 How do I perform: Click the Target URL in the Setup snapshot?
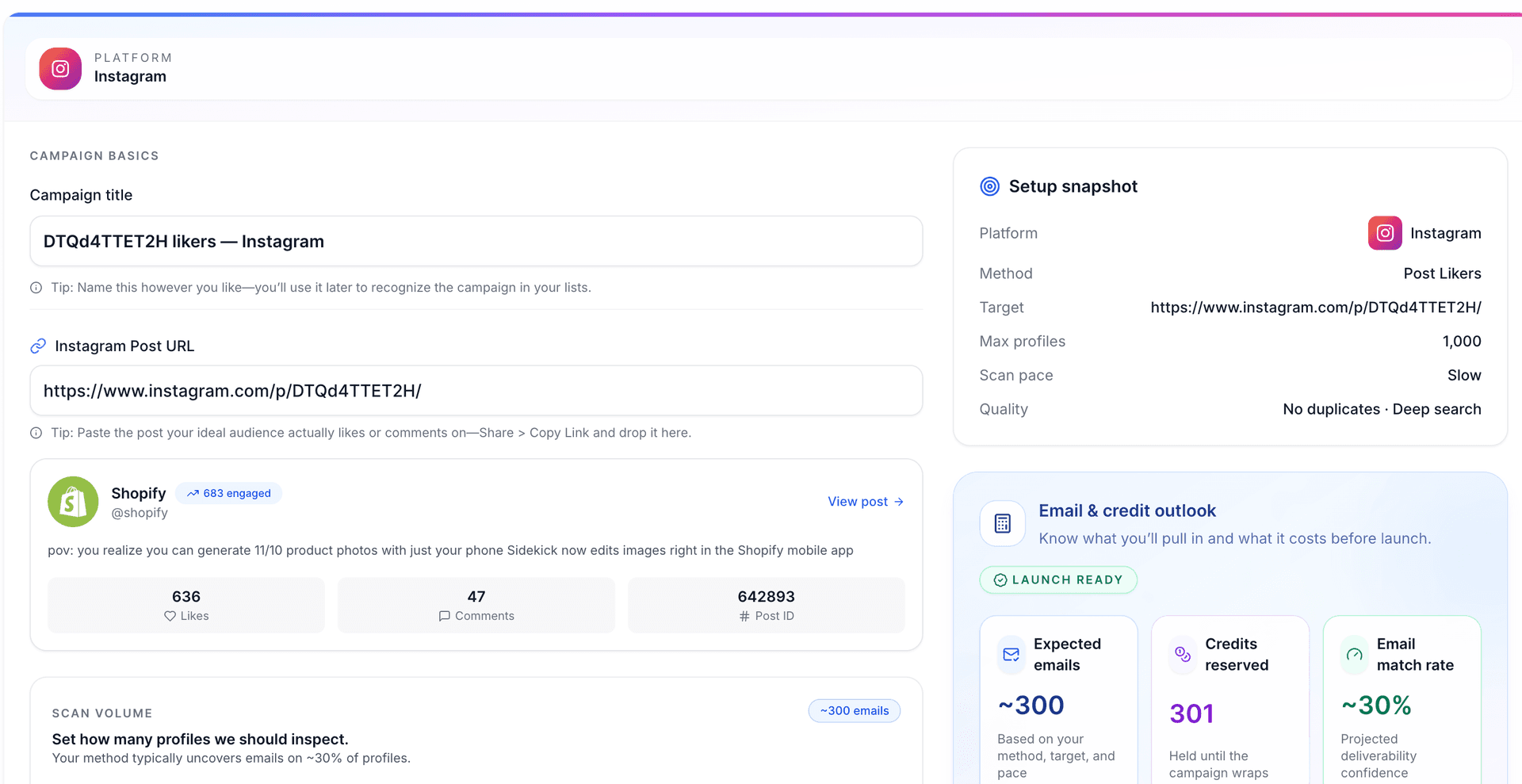1315,308
